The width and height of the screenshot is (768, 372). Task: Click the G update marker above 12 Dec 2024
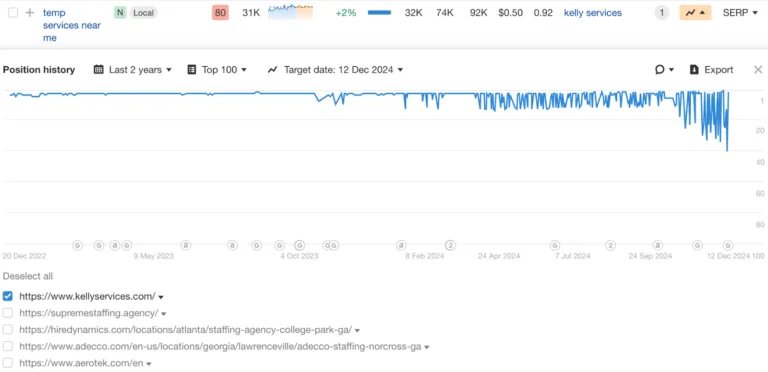[728, 245]
